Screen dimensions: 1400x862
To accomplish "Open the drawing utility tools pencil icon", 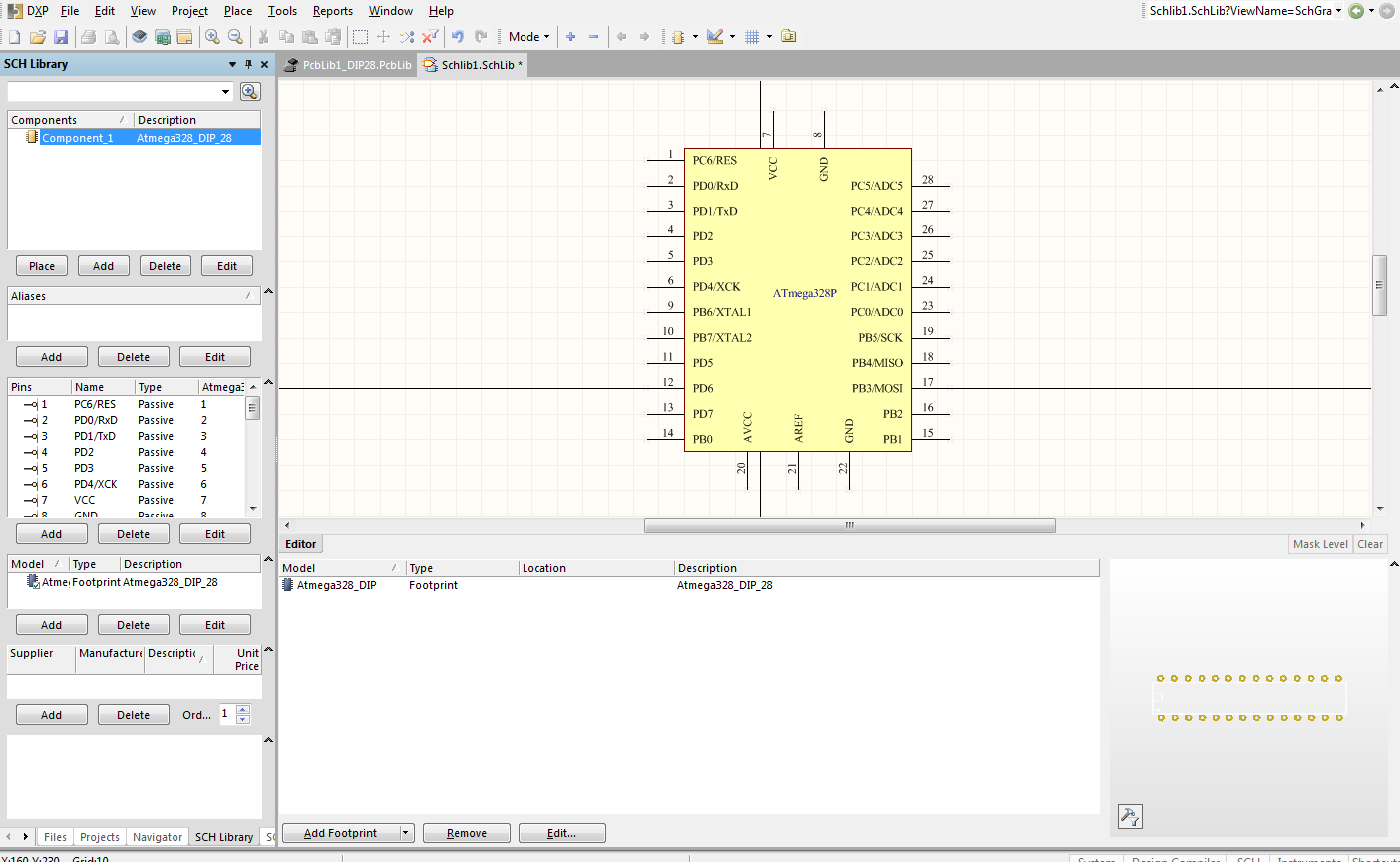I will tap(715, 37).
